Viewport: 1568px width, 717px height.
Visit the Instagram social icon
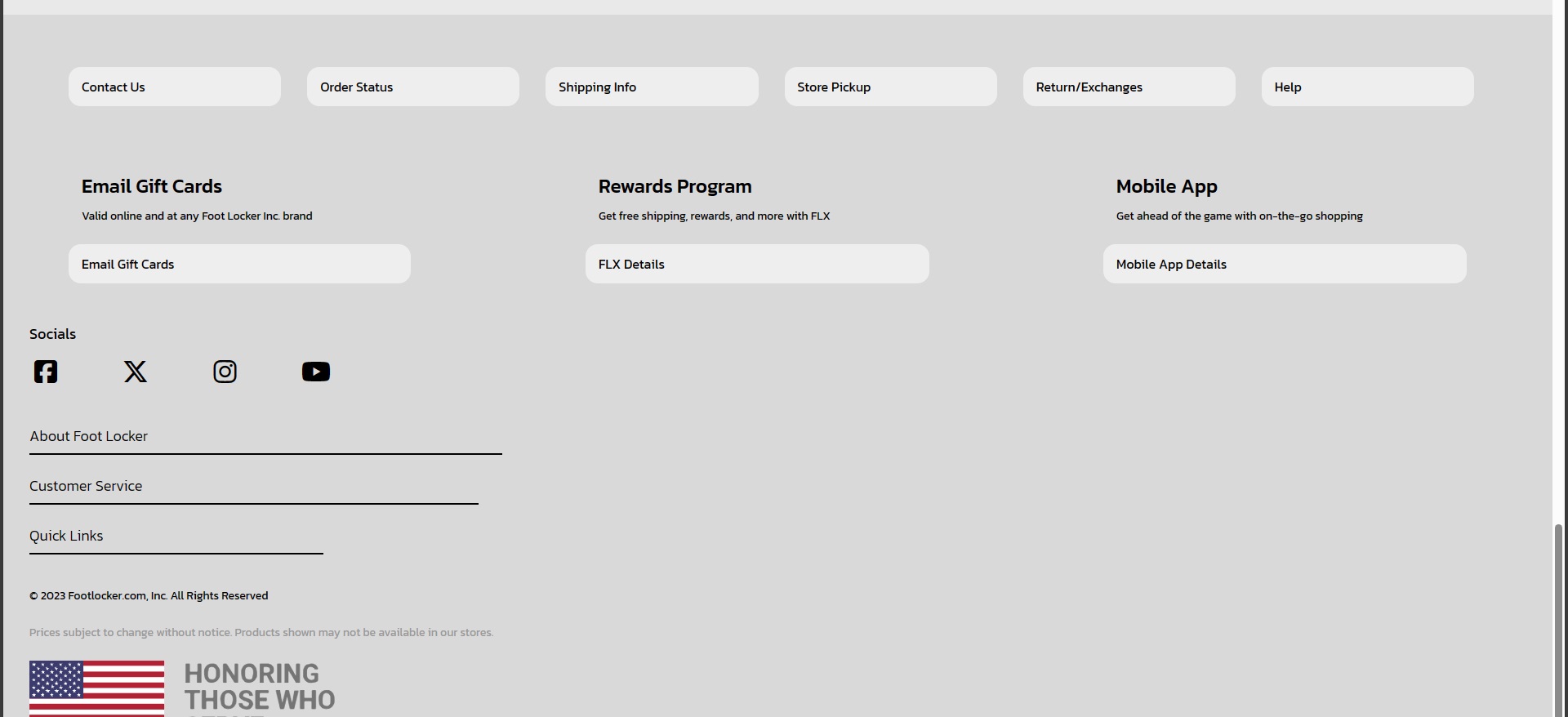(x=225, y=372)
